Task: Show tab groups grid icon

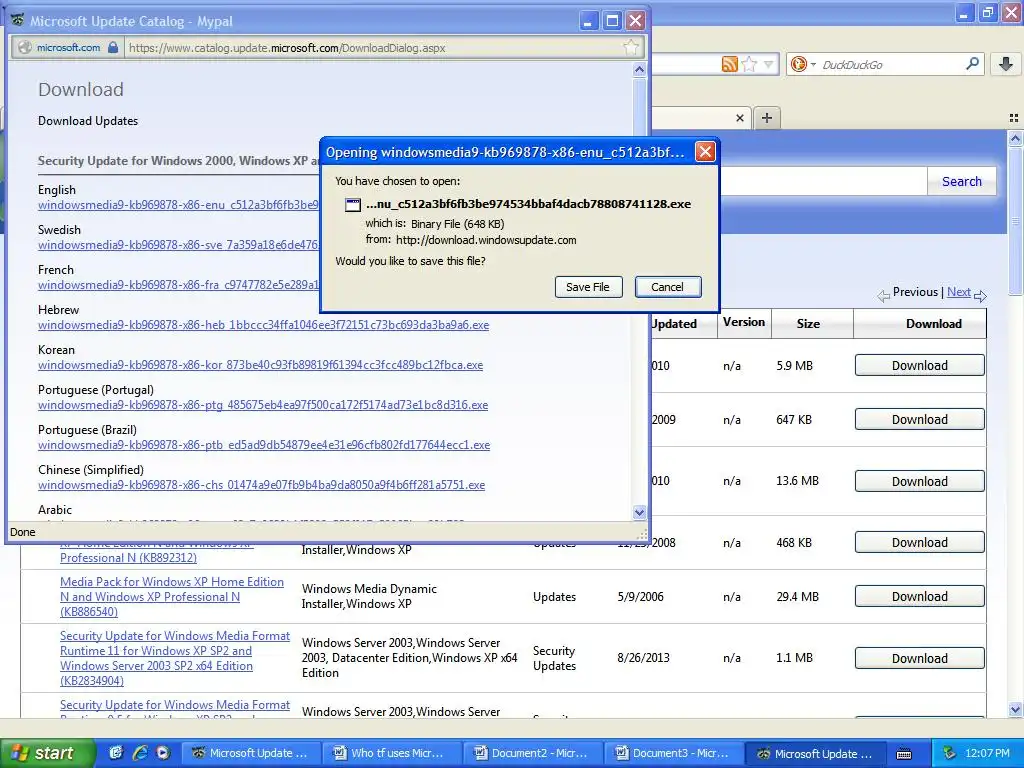Action: point(1014,118)
